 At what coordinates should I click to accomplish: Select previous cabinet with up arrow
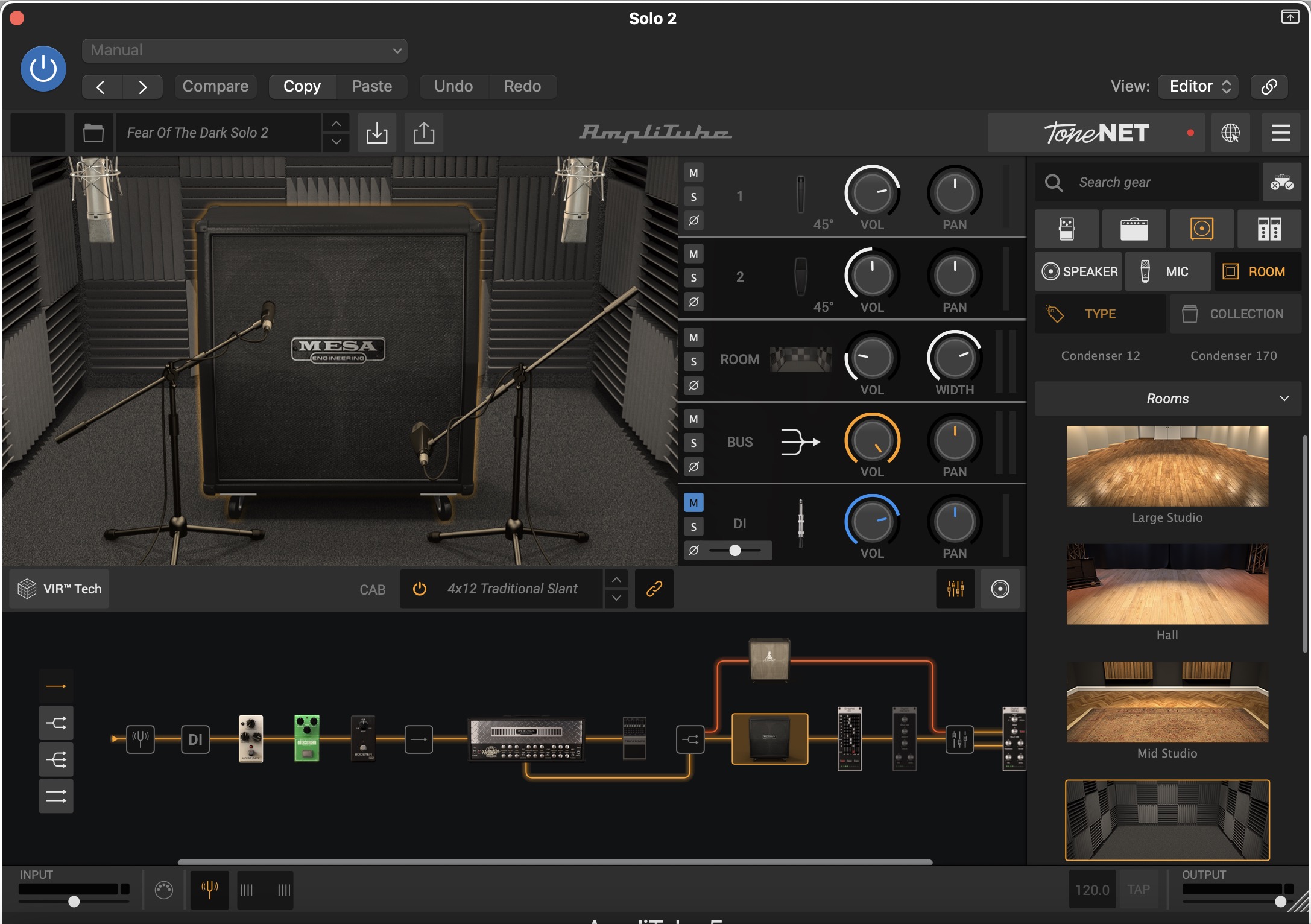[x=616, y=580]
